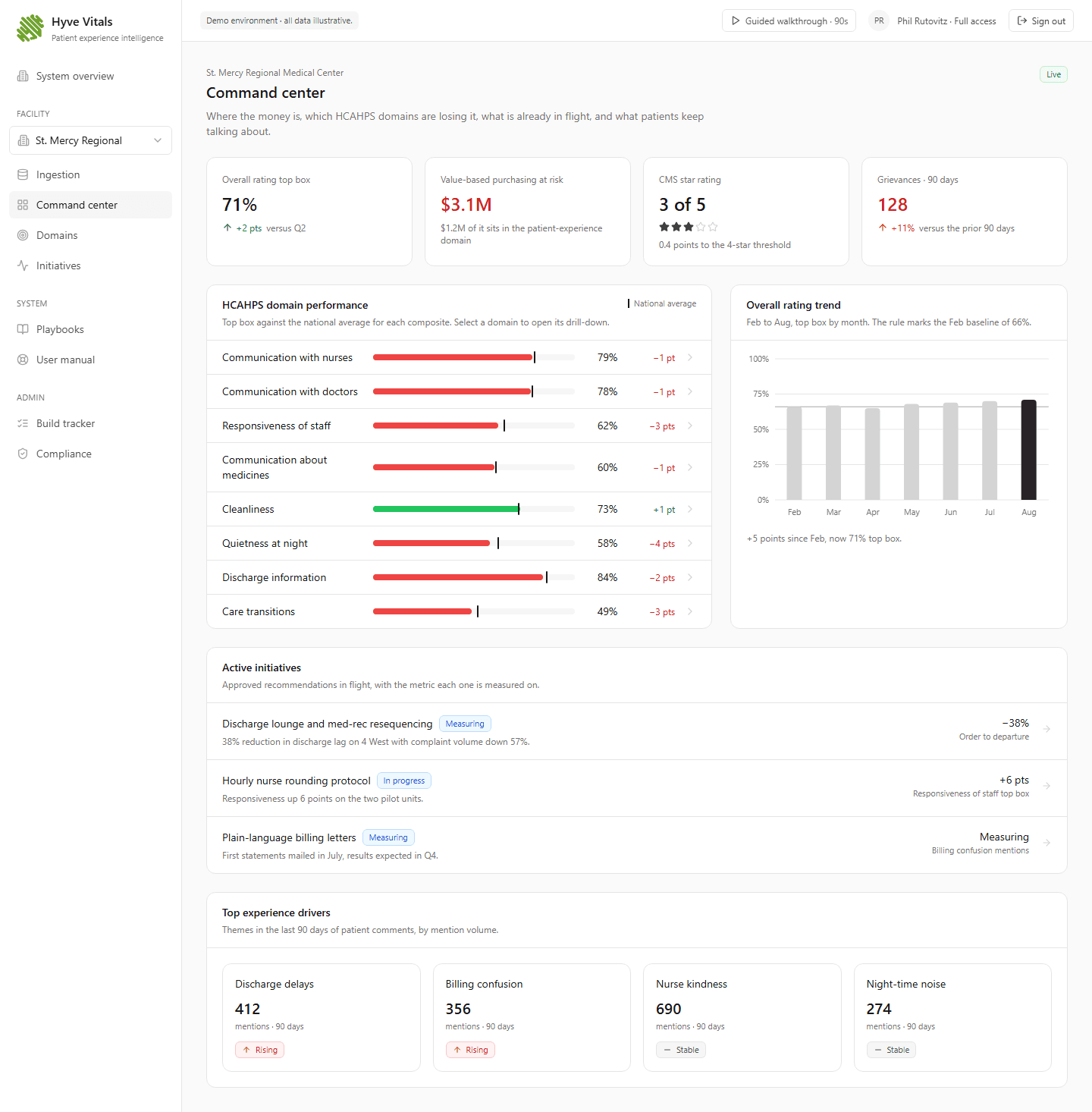Open the Hourly nurse rounding protocol initiative
This screenshot has width=1092, height=1112.
[637, 788]
